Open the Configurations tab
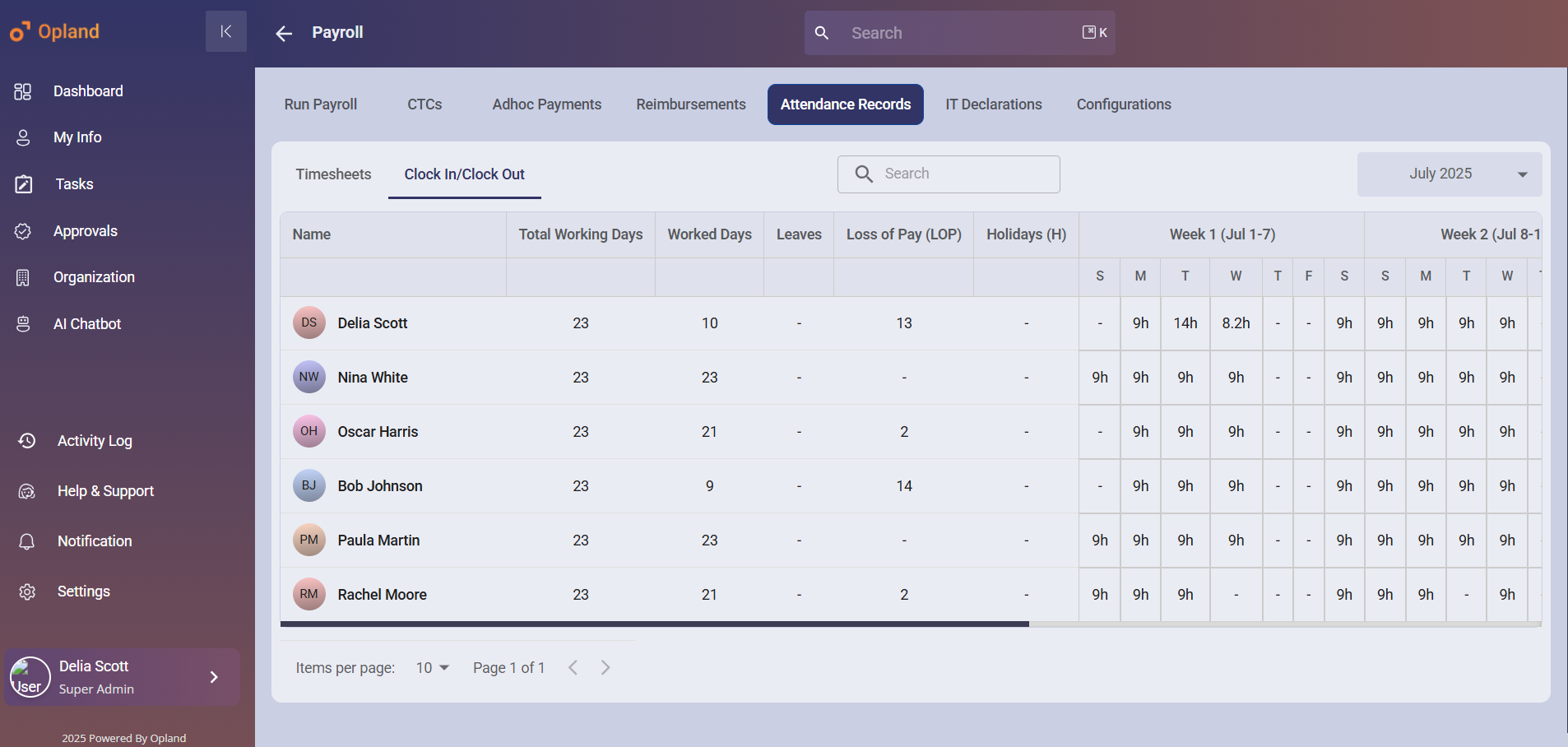Viewport: 1568px width, 747px height. pos(1124,104)
